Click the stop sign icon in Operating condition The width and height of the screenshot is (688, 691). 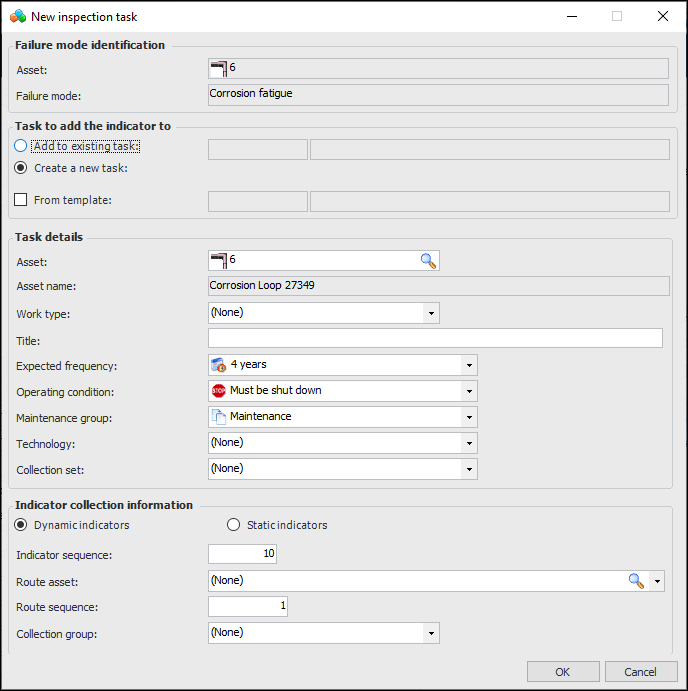click(219, 391)
